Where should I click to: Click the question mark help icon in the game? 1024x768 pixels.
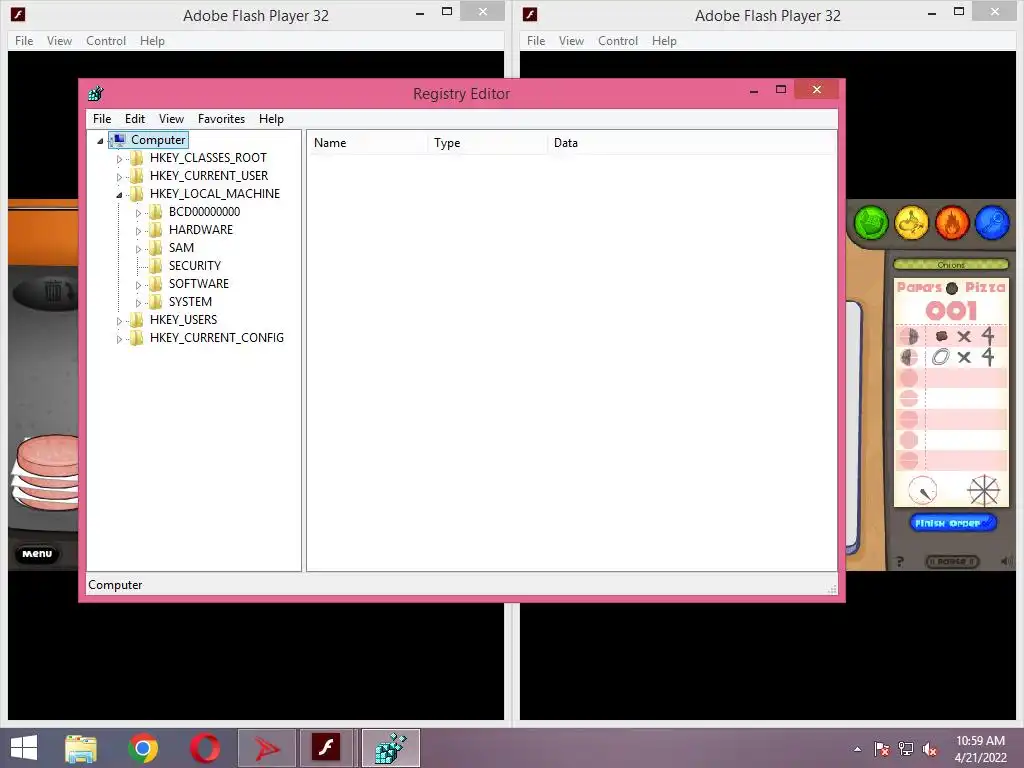click(899, 562)
